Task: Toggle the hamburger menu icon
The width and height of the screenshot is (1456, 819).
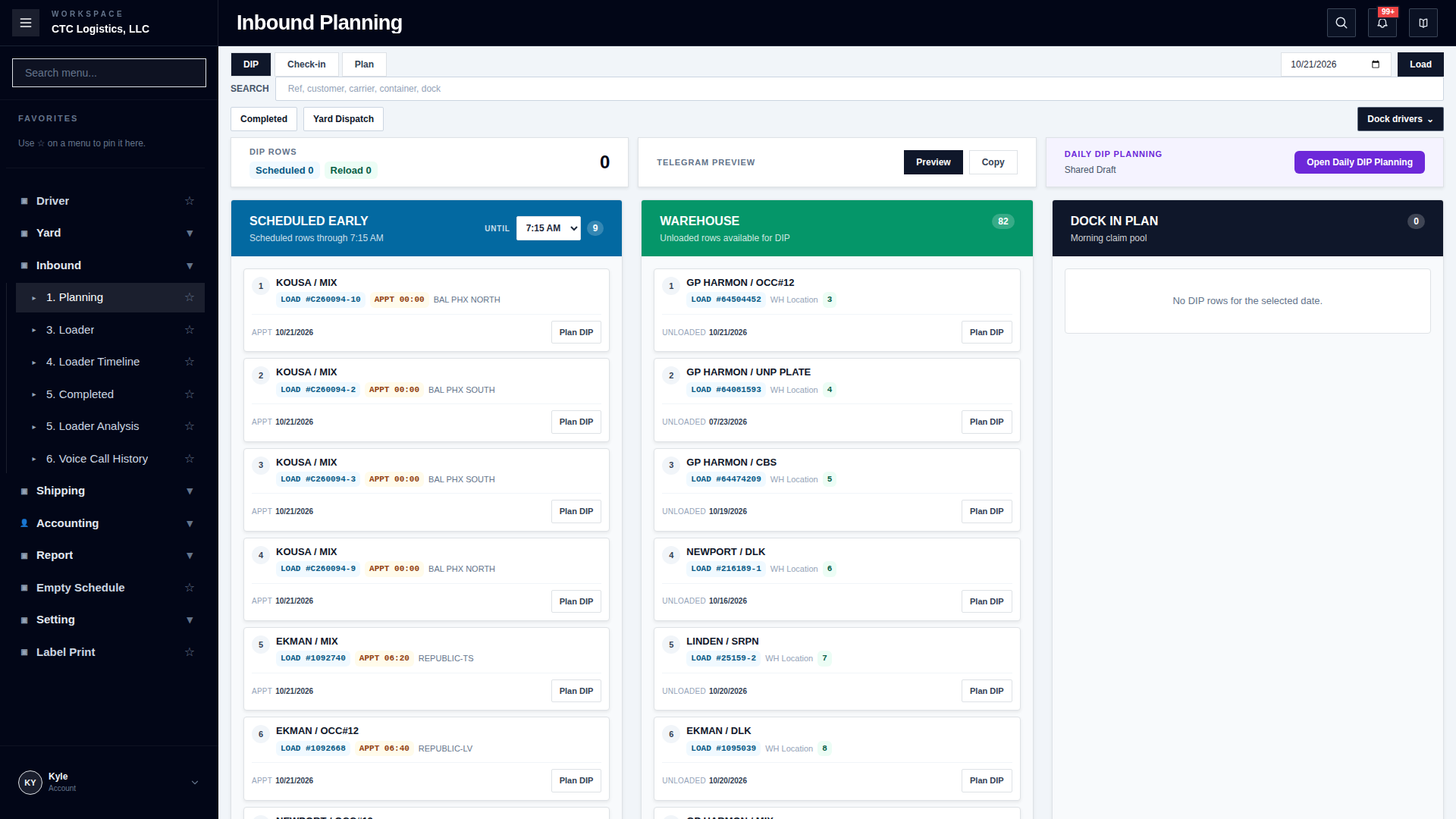Action: tap(26, 23)
